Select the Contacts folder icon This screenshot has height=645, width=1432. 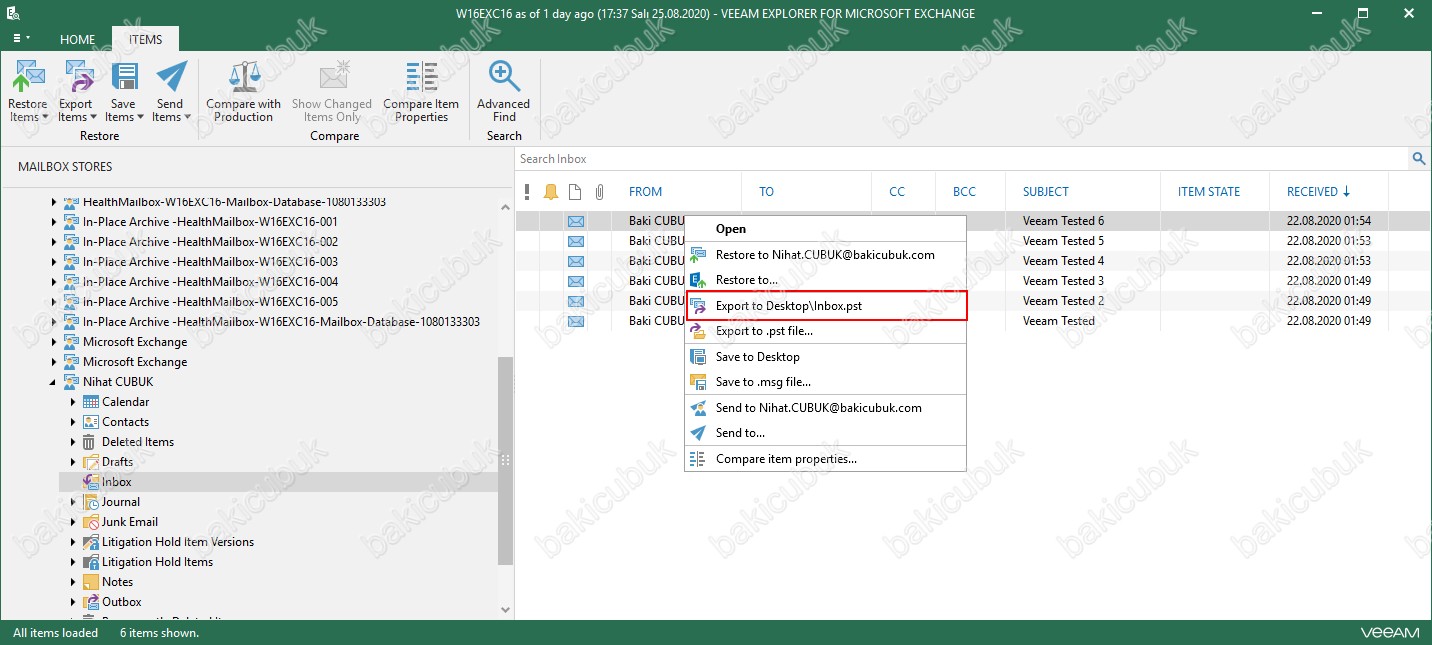pyautogui.click(x=91, y=422)
